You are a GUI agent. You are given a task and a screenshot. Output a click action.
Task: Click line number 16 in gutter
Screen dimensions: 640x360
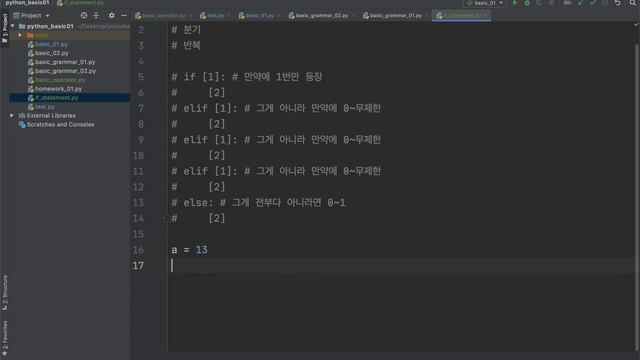138,250
